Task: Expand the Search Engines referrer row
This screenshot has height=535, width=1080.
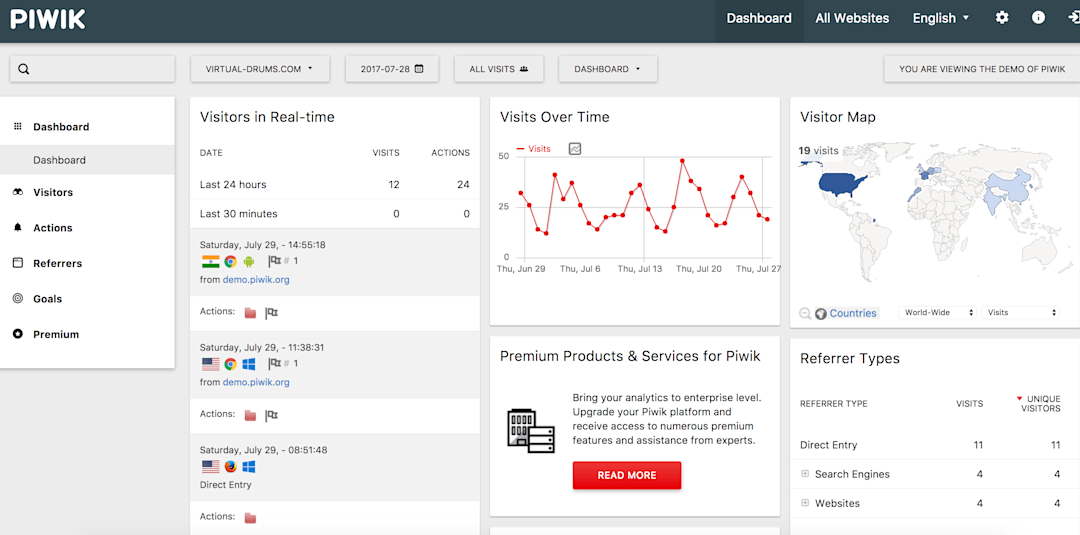Action: click(804, 474)
